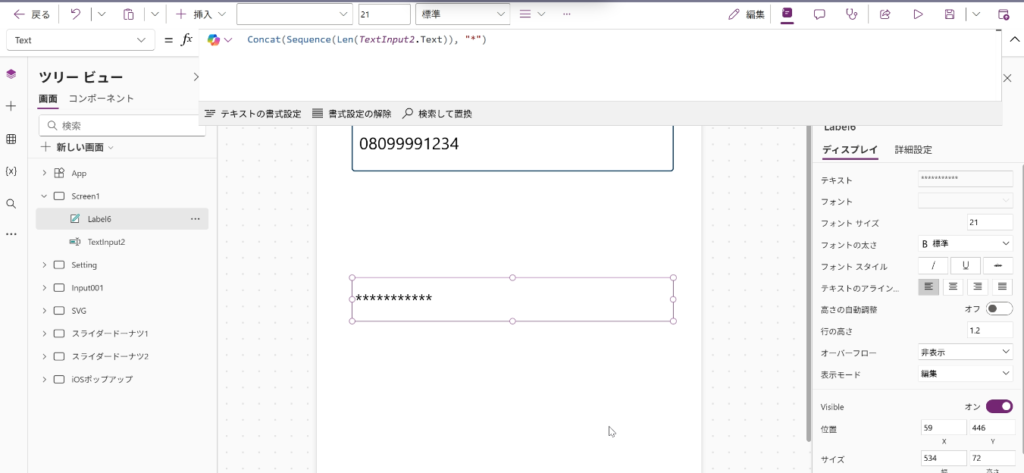Screen dimensions: 1024x473
Task: Open the Comments icon in the top bar
Action: pos(819,14)
